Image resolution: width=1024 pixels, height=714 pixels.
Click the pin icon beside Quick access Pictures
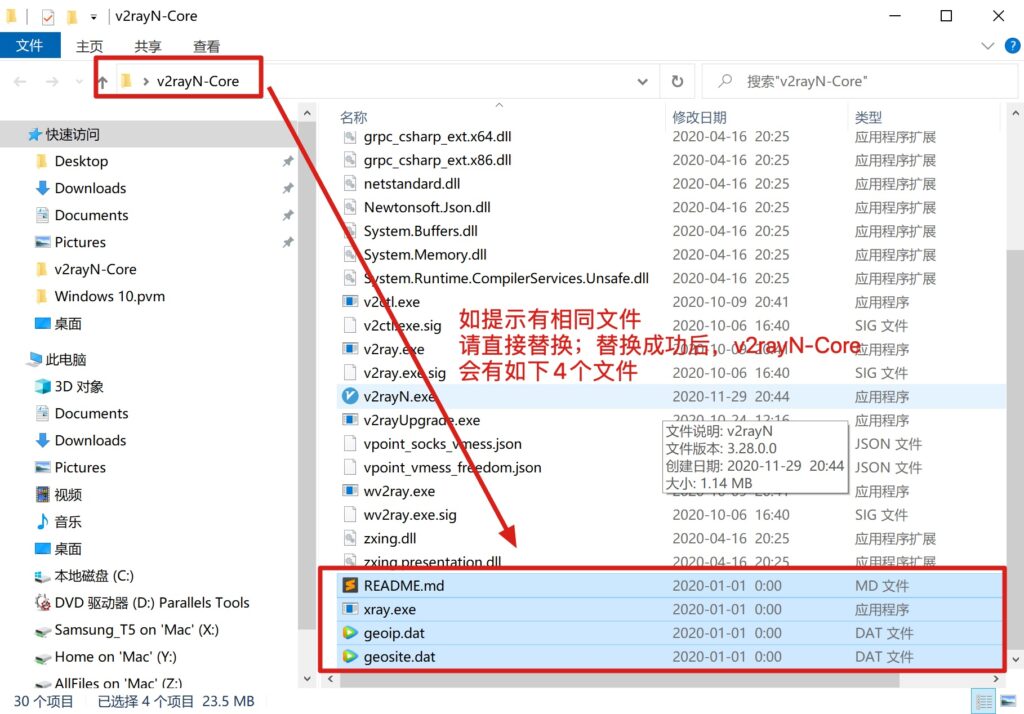pos(287,242)
